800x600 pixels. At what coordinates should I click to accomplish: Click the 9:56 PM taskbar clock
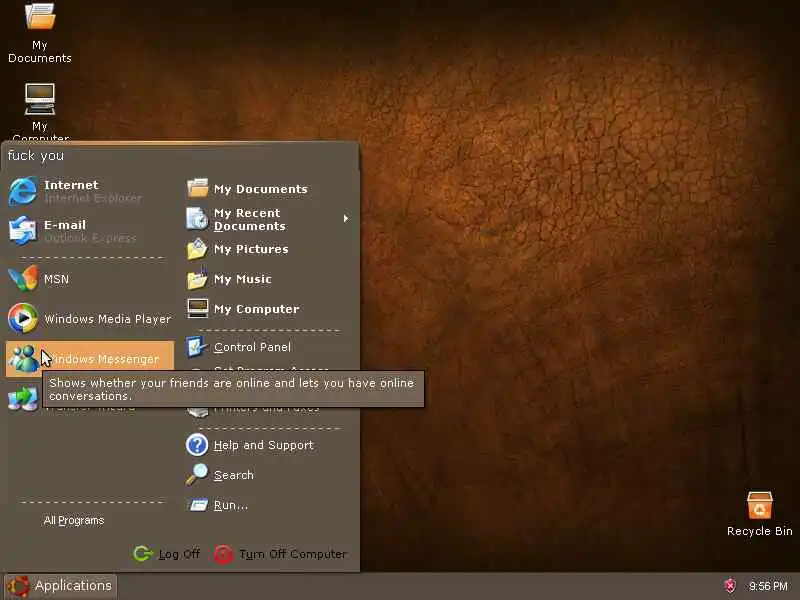pyautogui.click(x=768, y=586)
